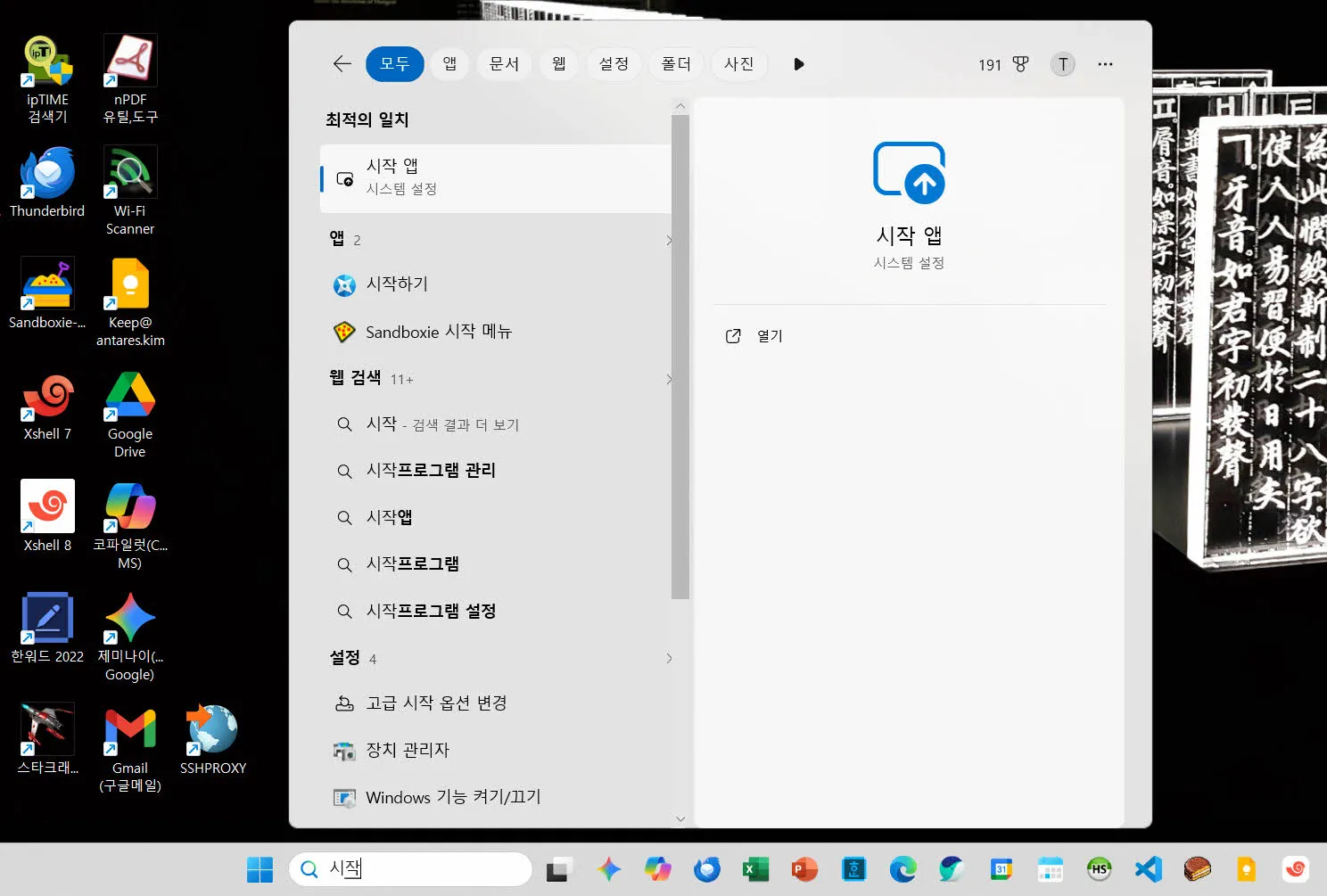Open Thunderbird from the taskbar

pyautogui.click(x=707, y=869)
